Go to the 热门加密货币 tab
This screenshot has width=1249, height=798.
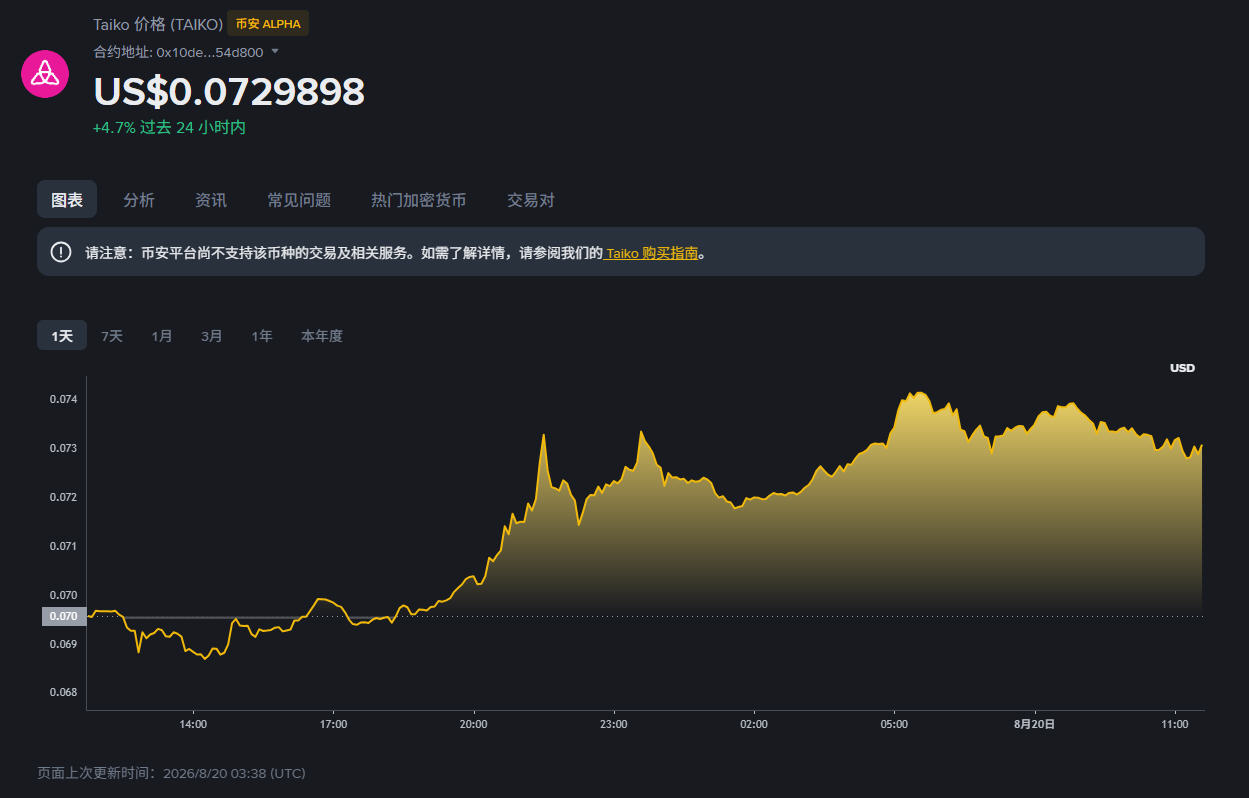[x=419, y=200]
